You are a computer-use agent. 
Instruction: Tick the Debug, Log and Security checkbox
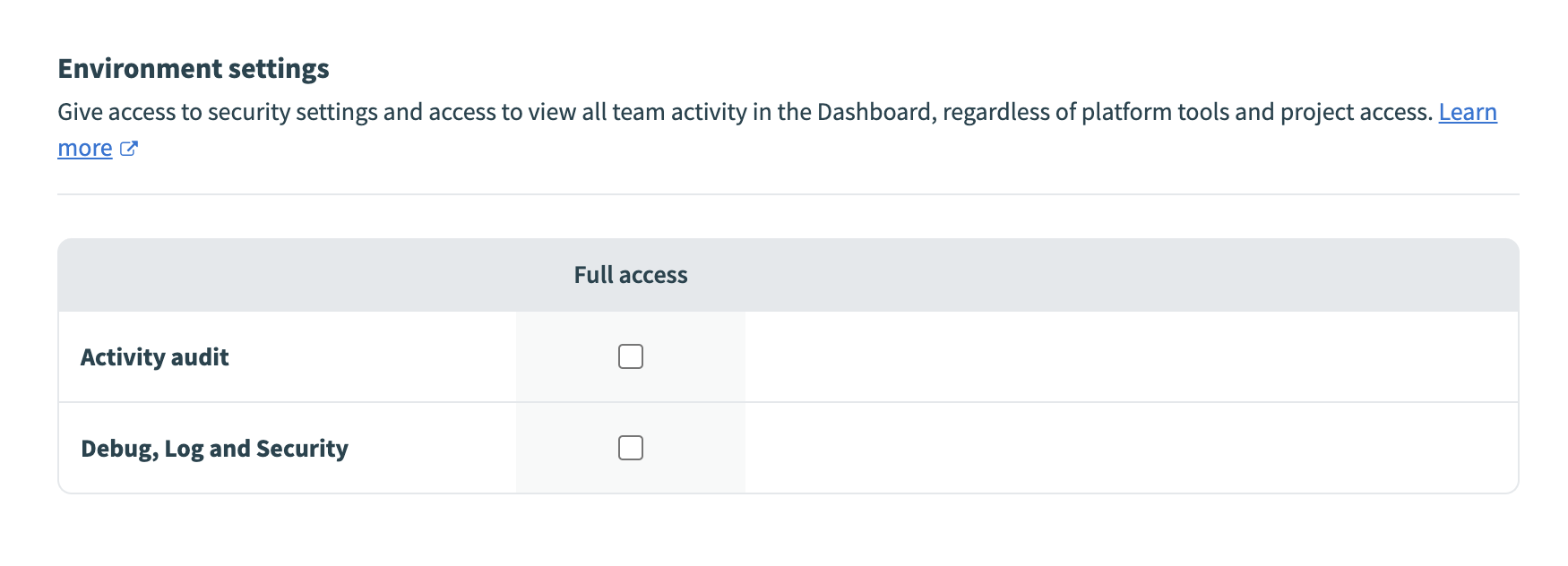click(x=631, y=448)
